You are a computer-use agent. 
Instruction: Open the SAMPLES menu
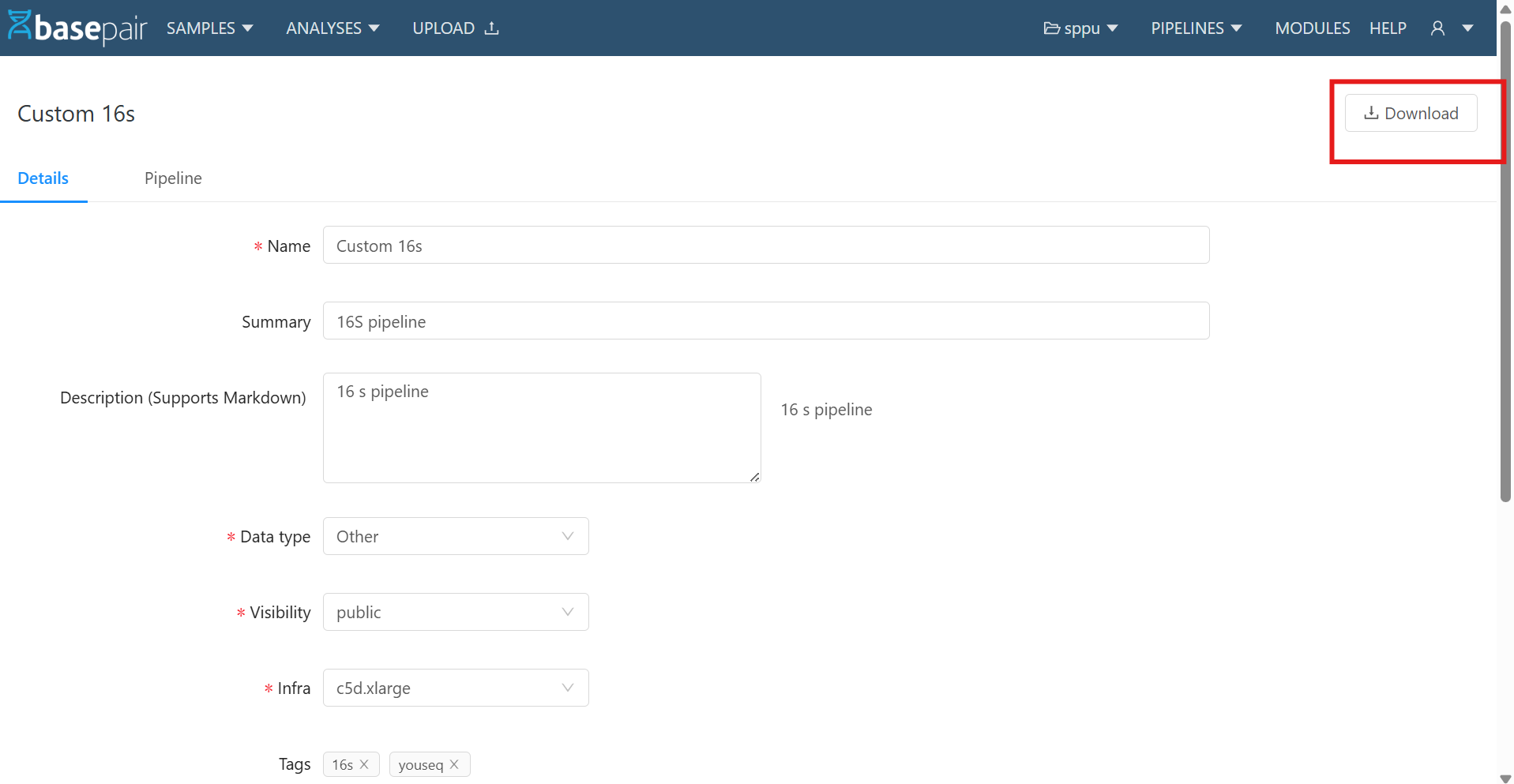click(209, 28)
